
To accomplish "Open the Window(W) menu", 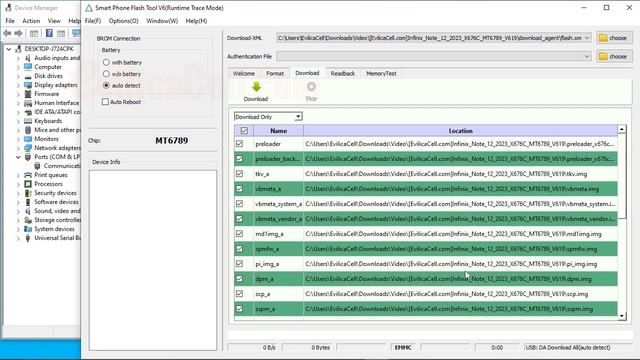I will [x=162, y=21].
